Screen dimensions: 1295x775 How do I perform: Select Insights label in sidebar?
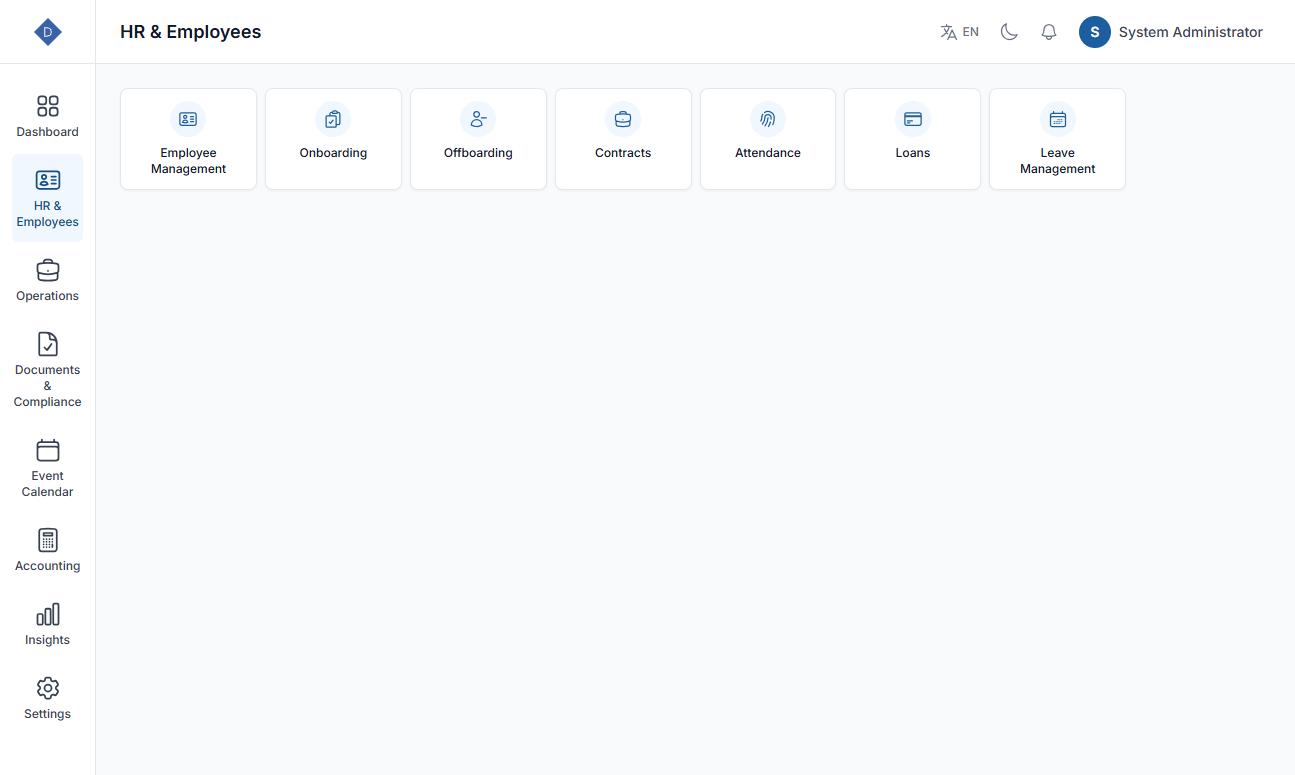(x=48, y=640)
